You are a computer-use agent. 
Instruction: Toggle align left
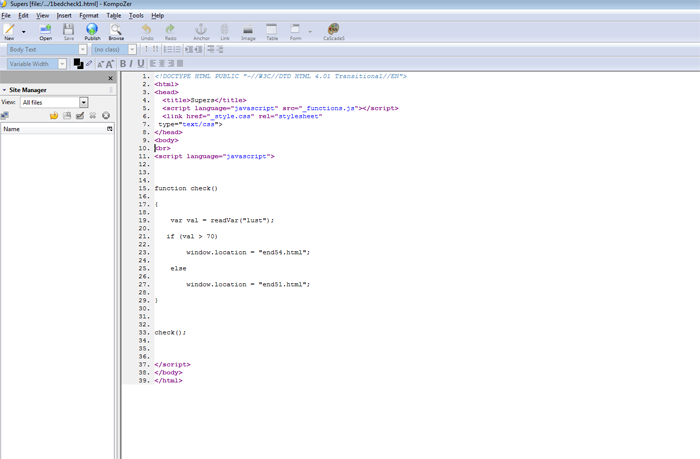click(x=153, y=64)
